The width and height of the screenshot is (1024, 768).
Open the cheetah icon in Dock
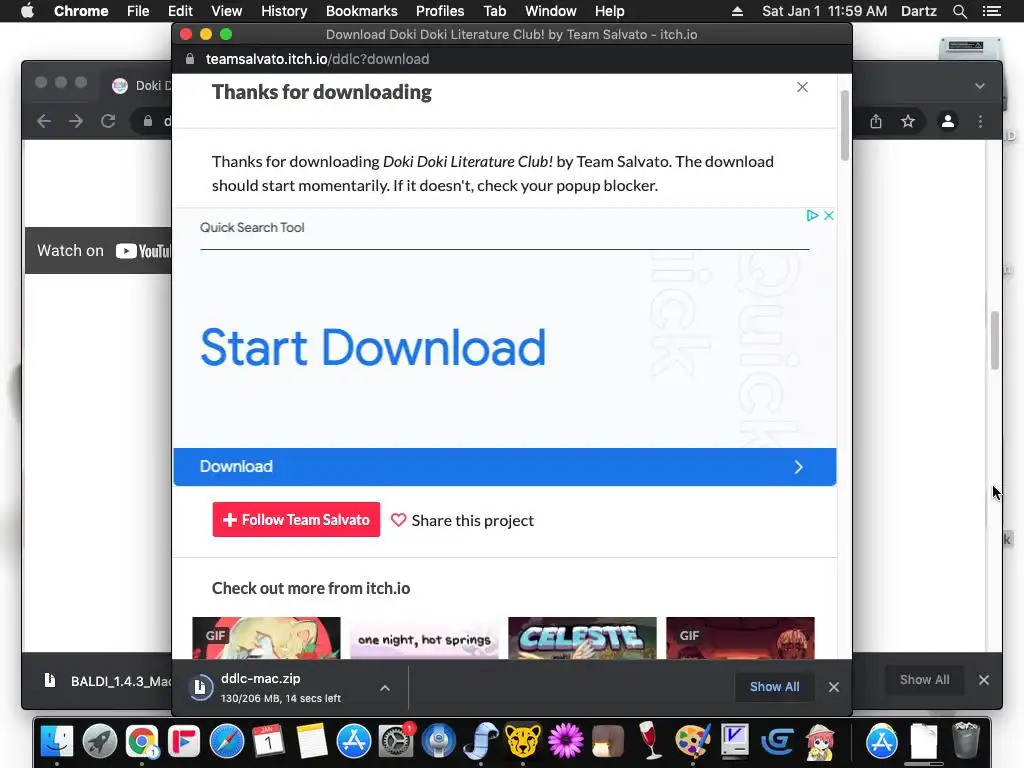[x=522, y=741]
